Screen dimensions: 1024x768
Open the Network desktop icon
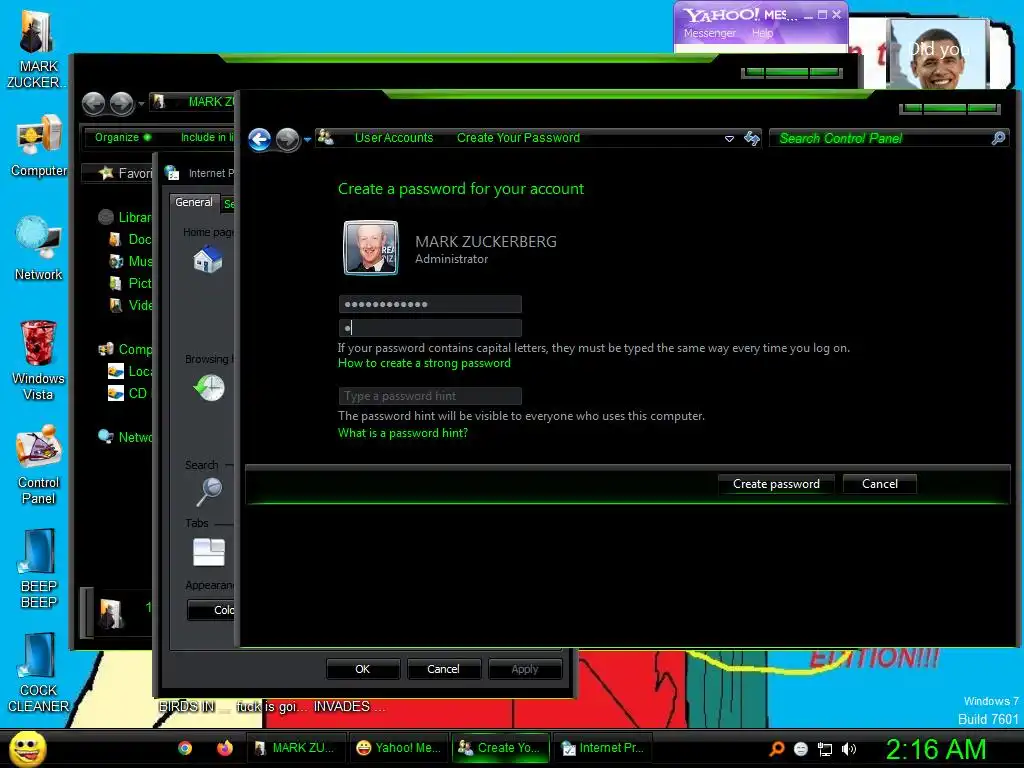tap(39, 248)
